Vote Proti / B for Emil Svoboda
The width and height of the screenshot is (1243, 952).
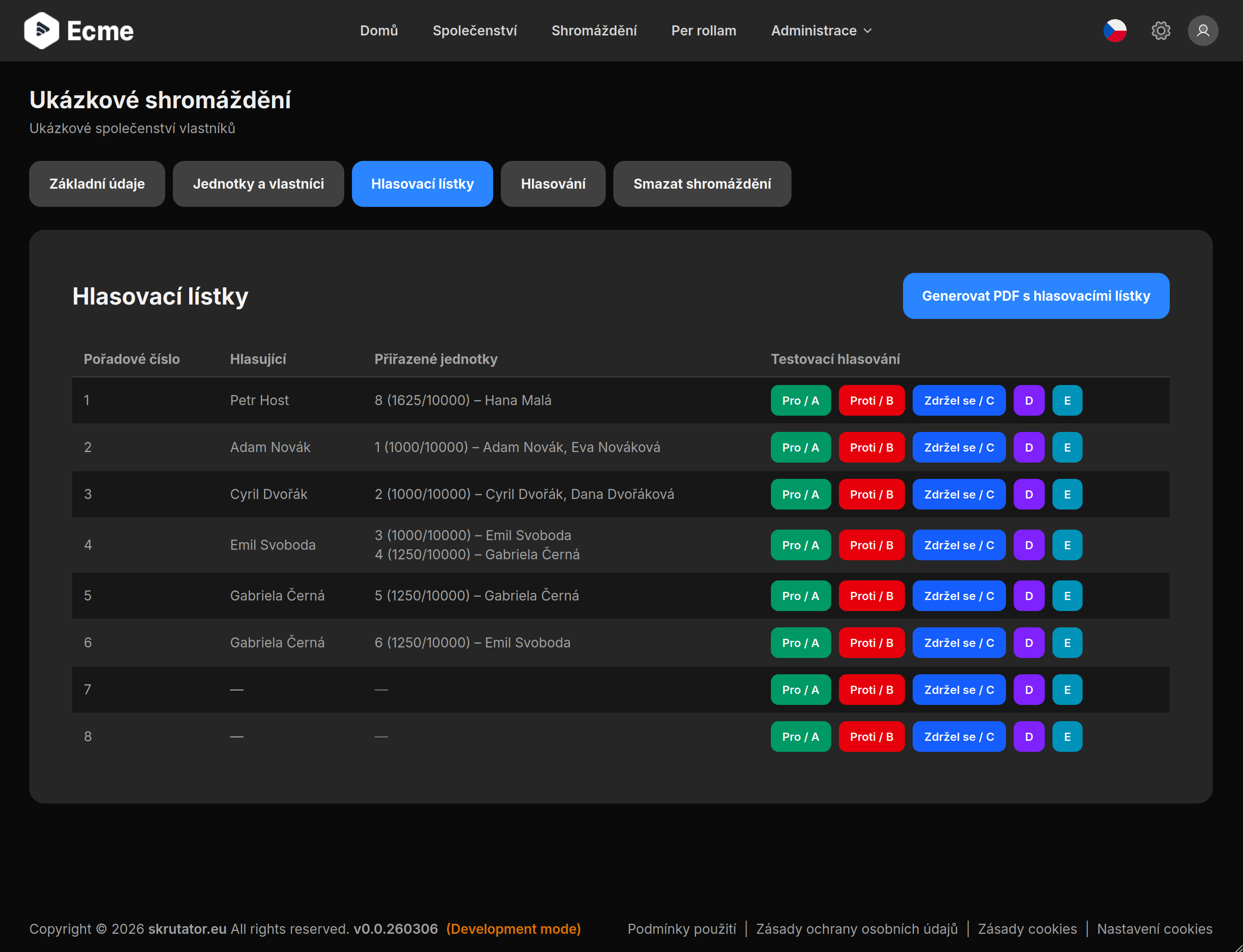(x=871, y=545)
